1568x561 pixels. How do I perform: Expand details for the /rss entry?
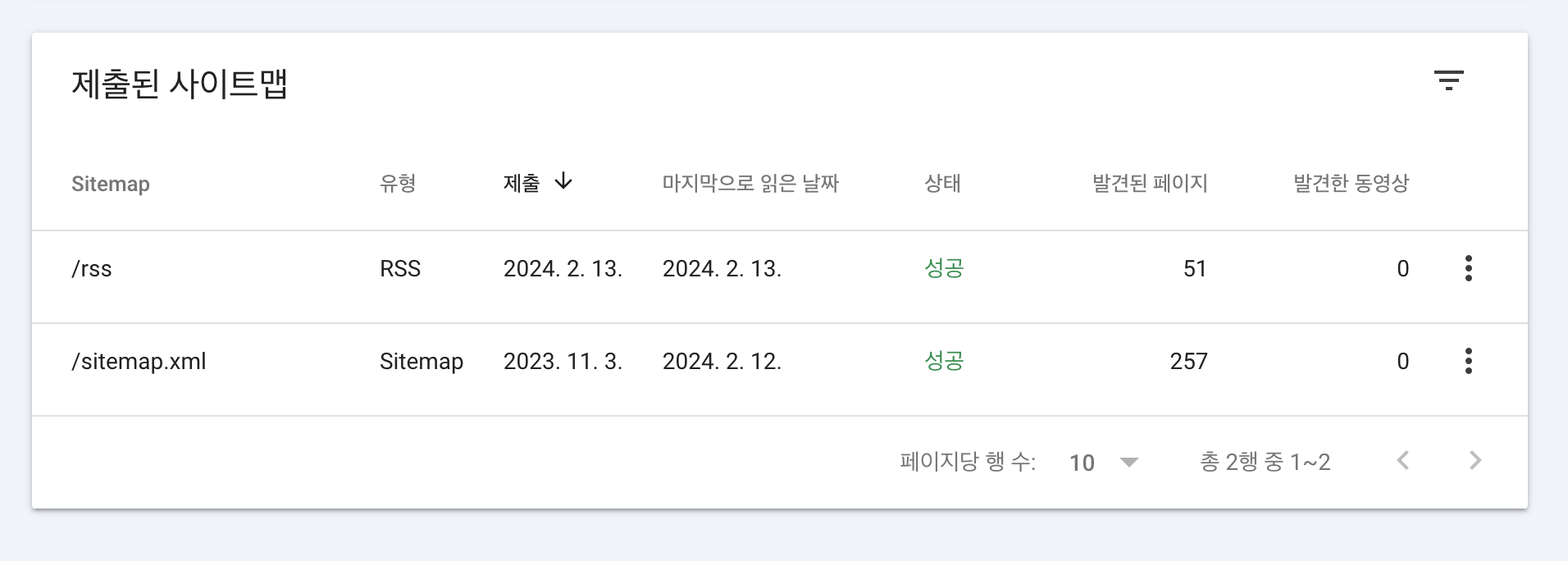92,268
